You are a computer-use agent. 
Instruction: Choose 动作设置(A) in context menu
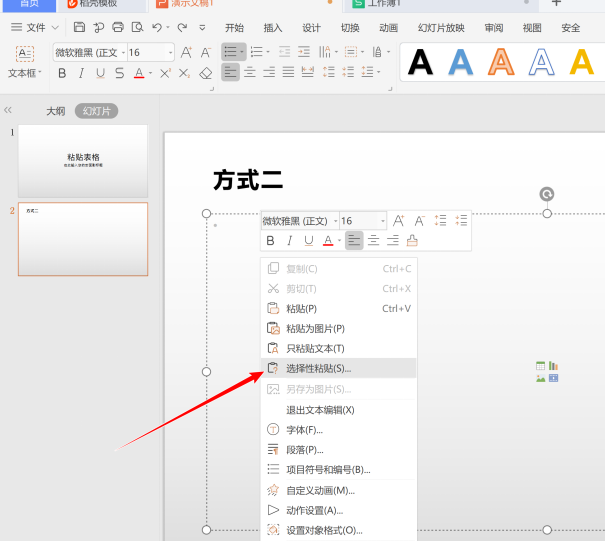coord(339,511)
